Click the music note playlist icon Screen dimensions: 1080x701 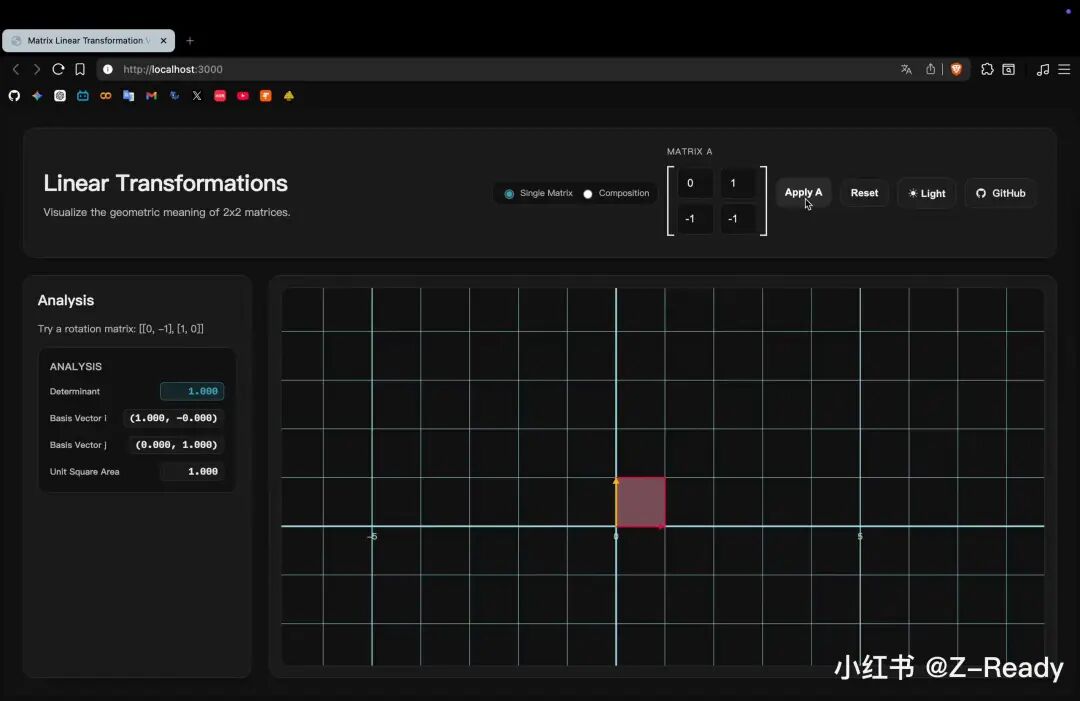(1043, 69)
